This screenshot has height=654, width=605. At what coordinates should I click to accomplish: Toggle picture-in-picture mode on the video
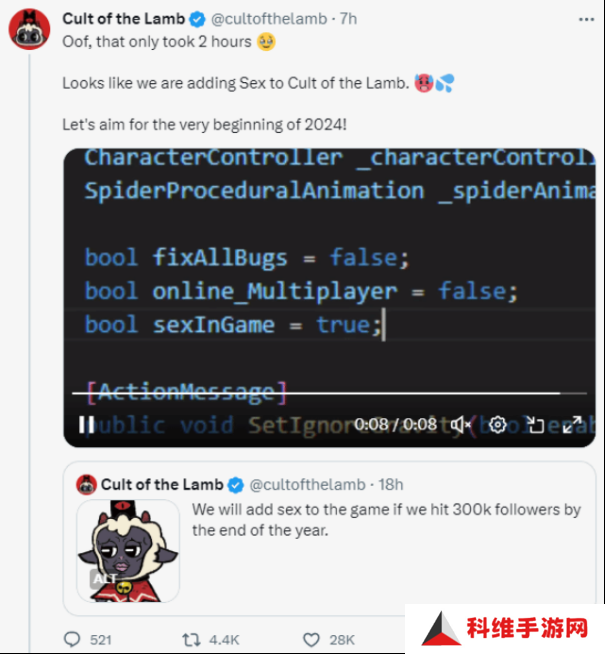535,425
